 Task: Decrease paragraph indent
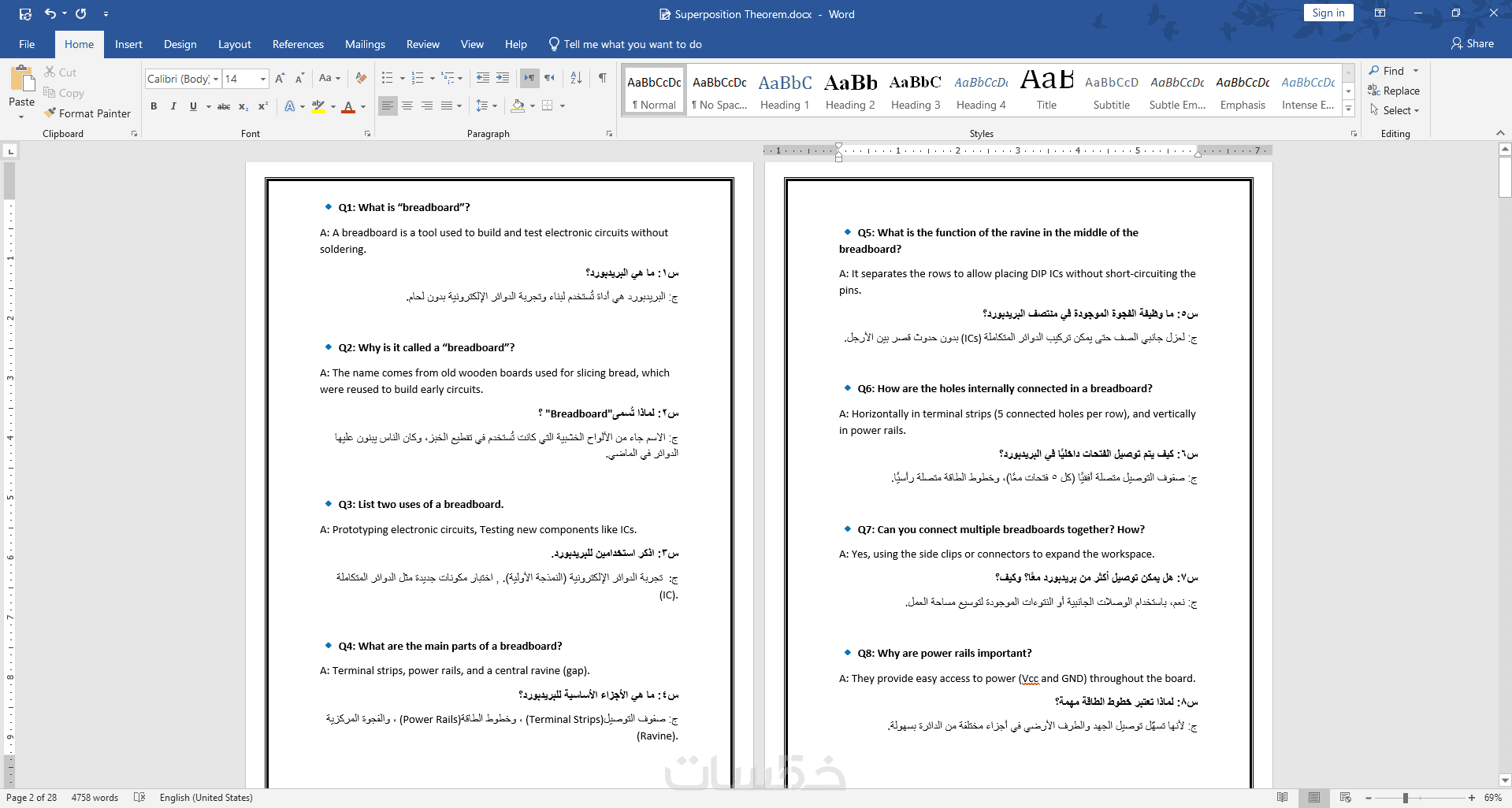click(x=483, y=78)
